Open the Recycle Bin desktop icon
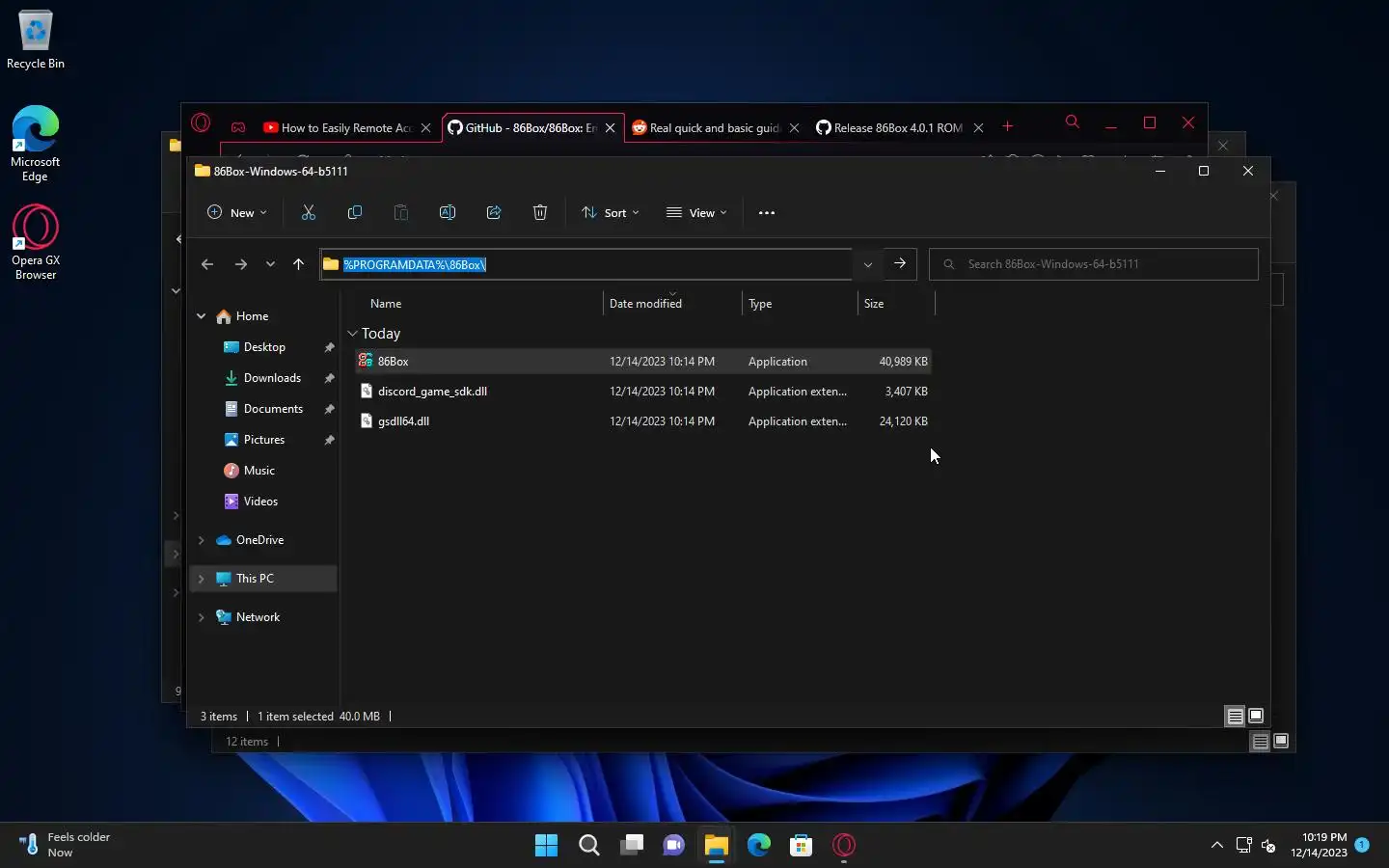 [x=36, y=41]
